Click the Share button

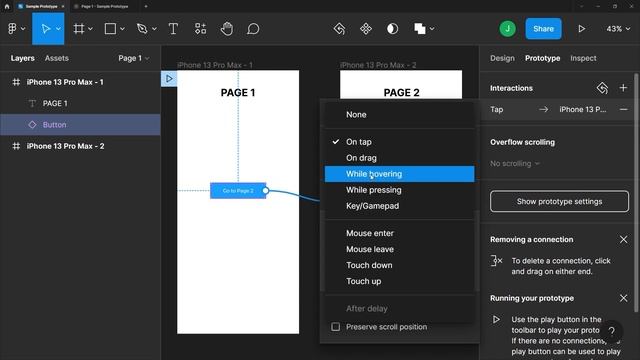pos(543,29)
